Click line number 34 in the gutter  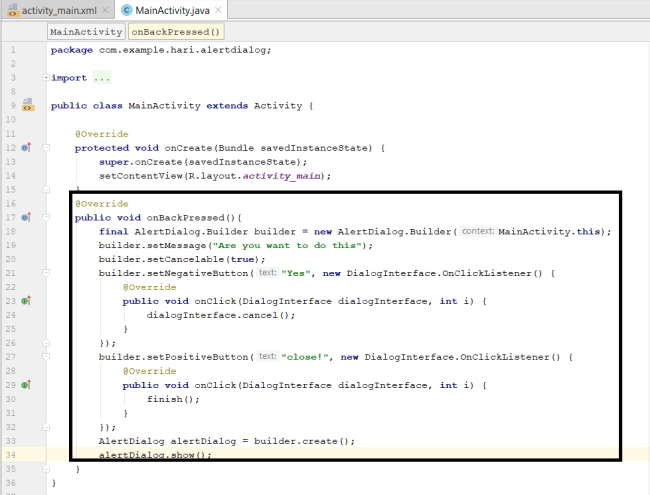[11, 455]
